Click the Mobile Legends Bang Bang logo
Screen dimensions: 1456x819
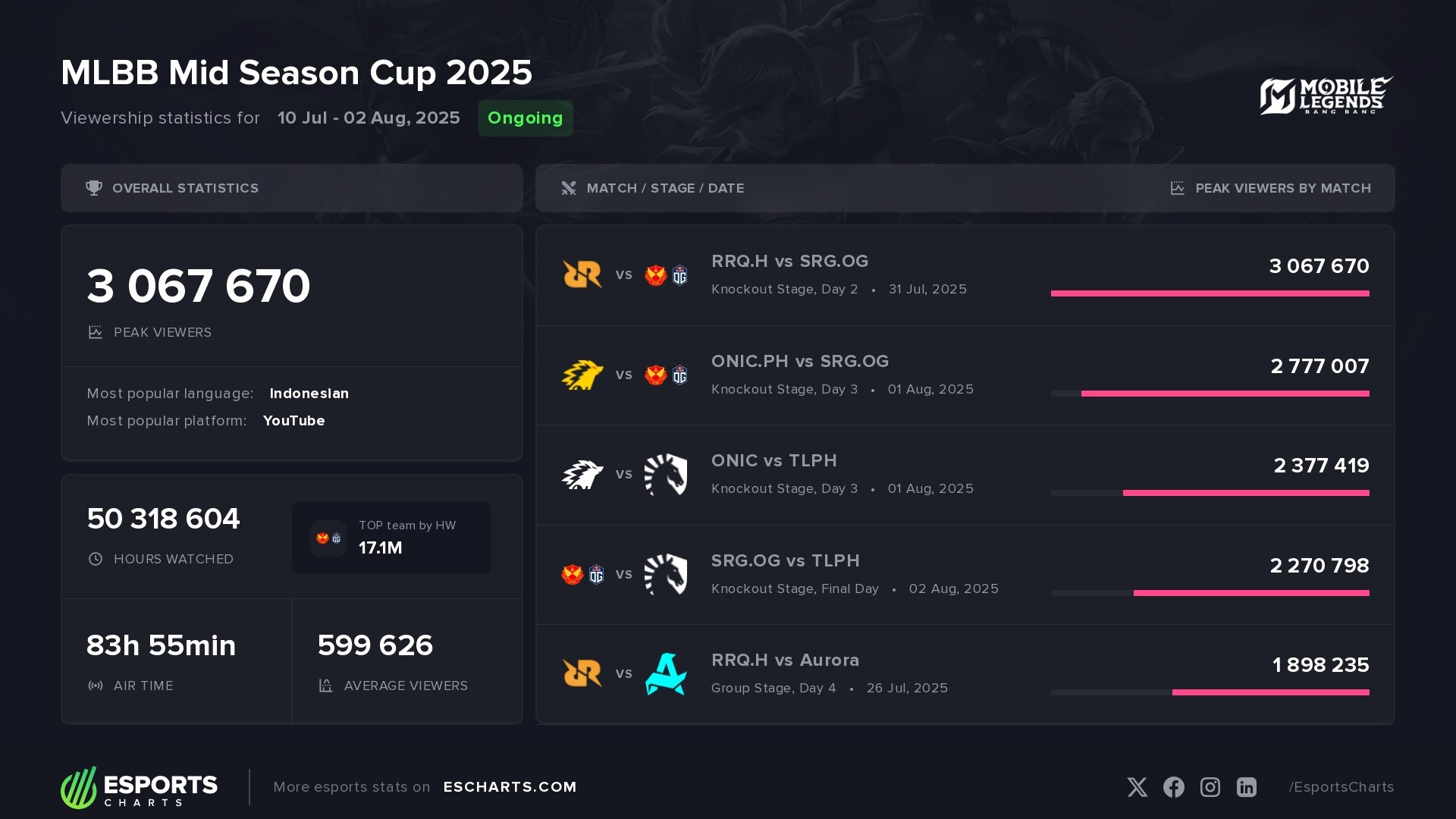pyautogui.click(x=1326, y=96)
